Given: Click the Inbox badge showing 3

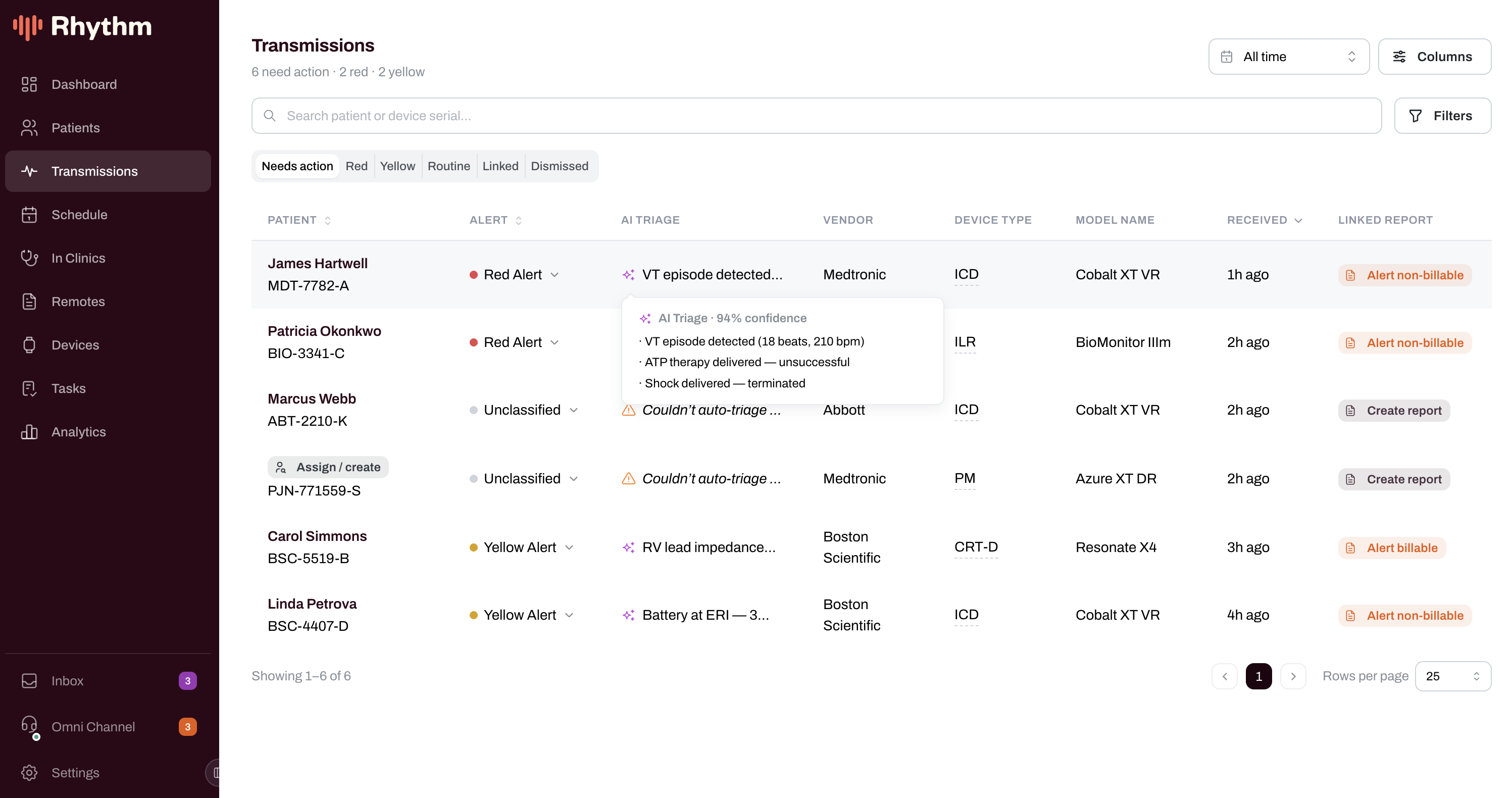Looking at the screenshot, I should point(187,681).
